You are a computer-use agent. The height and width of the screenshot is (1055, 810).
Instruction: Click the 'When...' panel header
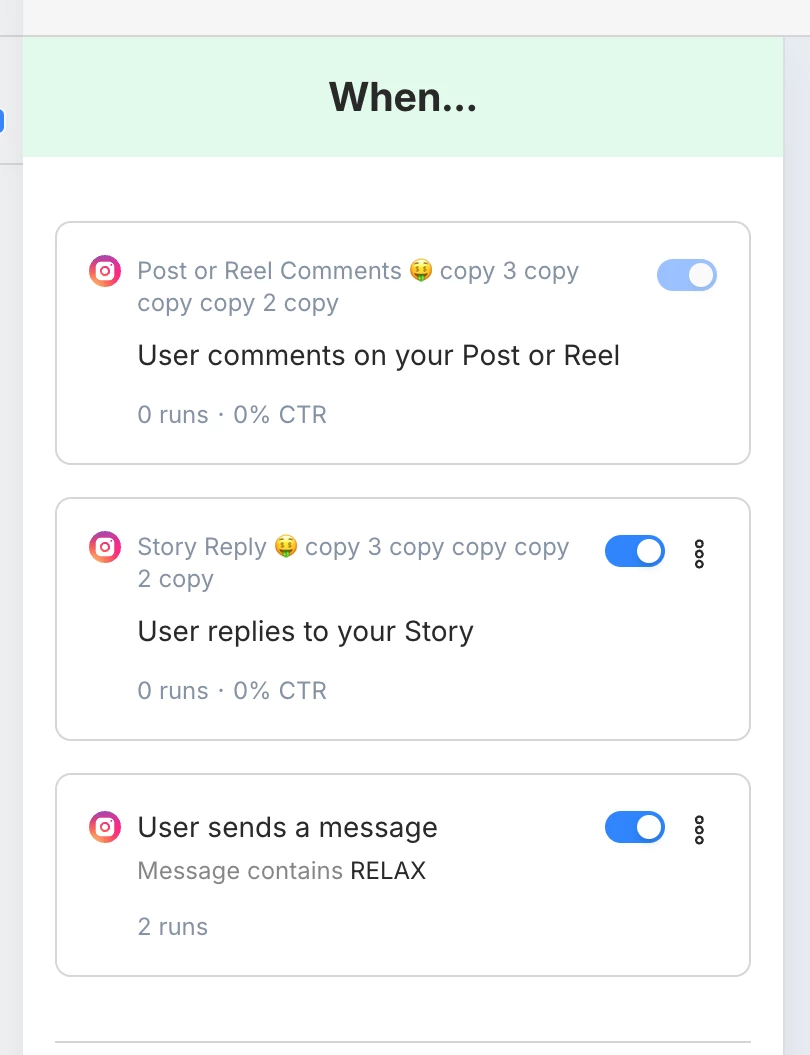[x=402, y=97]
